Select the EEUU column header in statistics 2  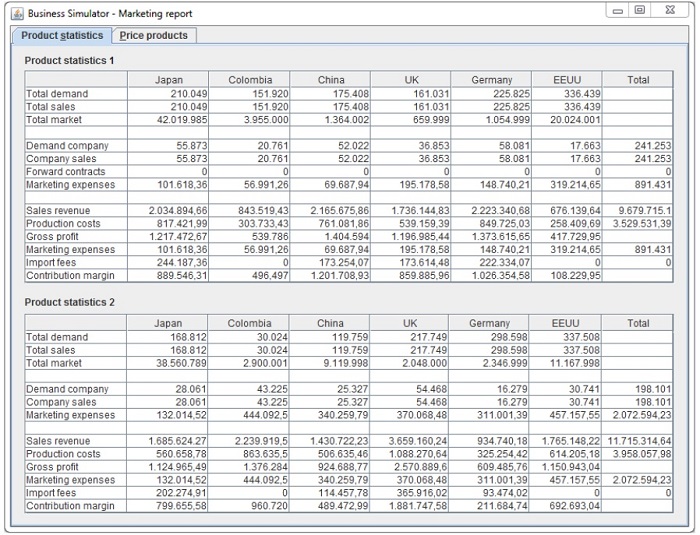[x=565, y=323]
